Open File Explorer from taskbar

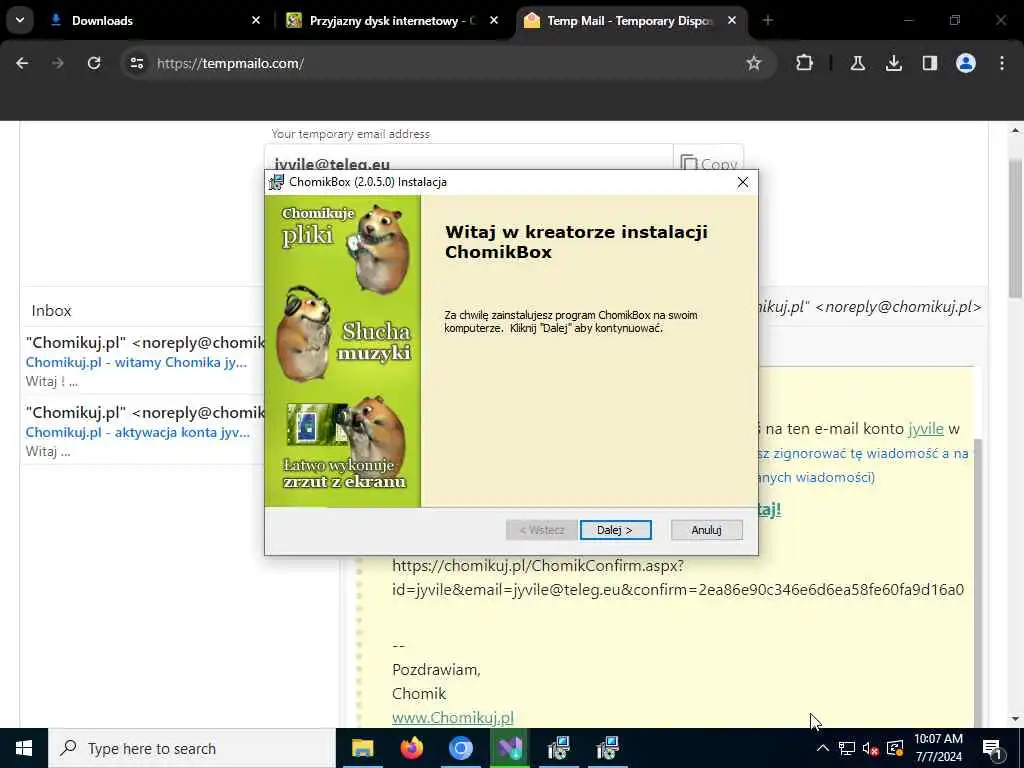(x=362, y=748)
